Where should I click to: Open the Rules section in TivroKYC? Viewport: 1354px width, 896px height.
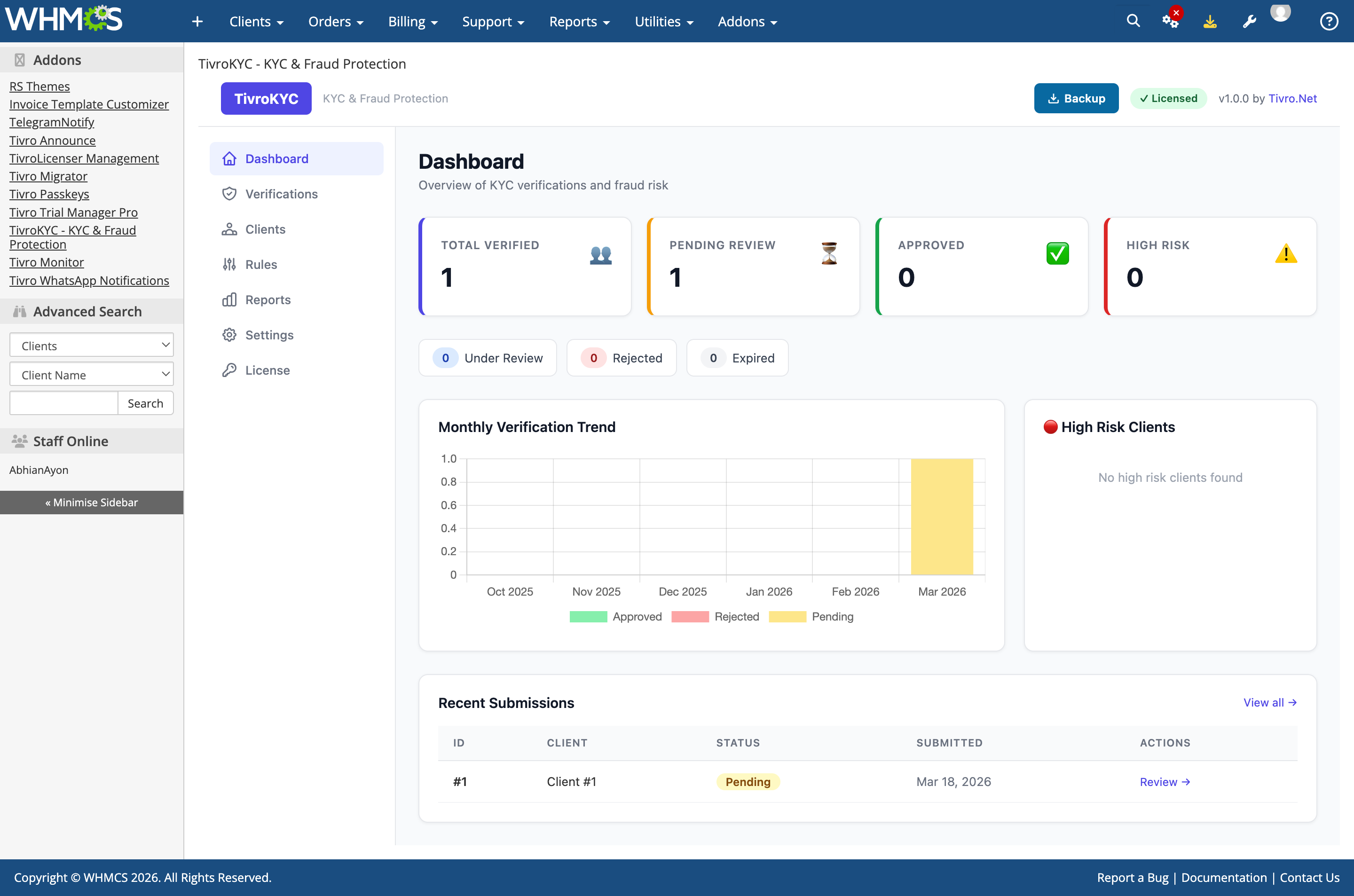pos(261,265)
